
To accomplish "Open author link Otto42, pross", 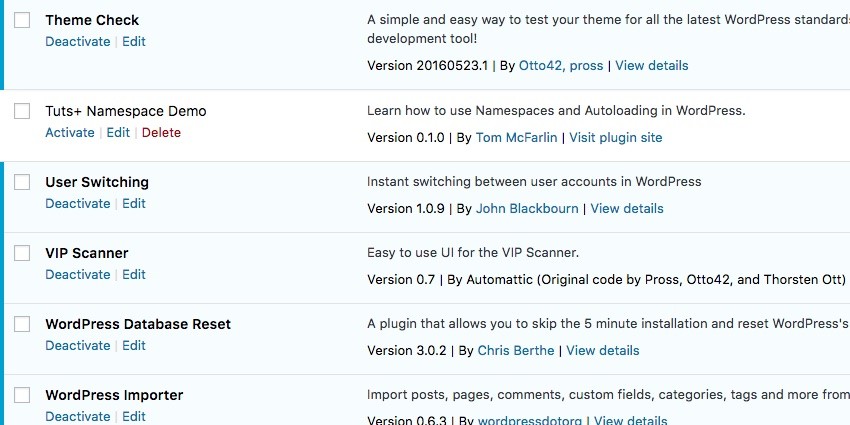I will [561, 66].
